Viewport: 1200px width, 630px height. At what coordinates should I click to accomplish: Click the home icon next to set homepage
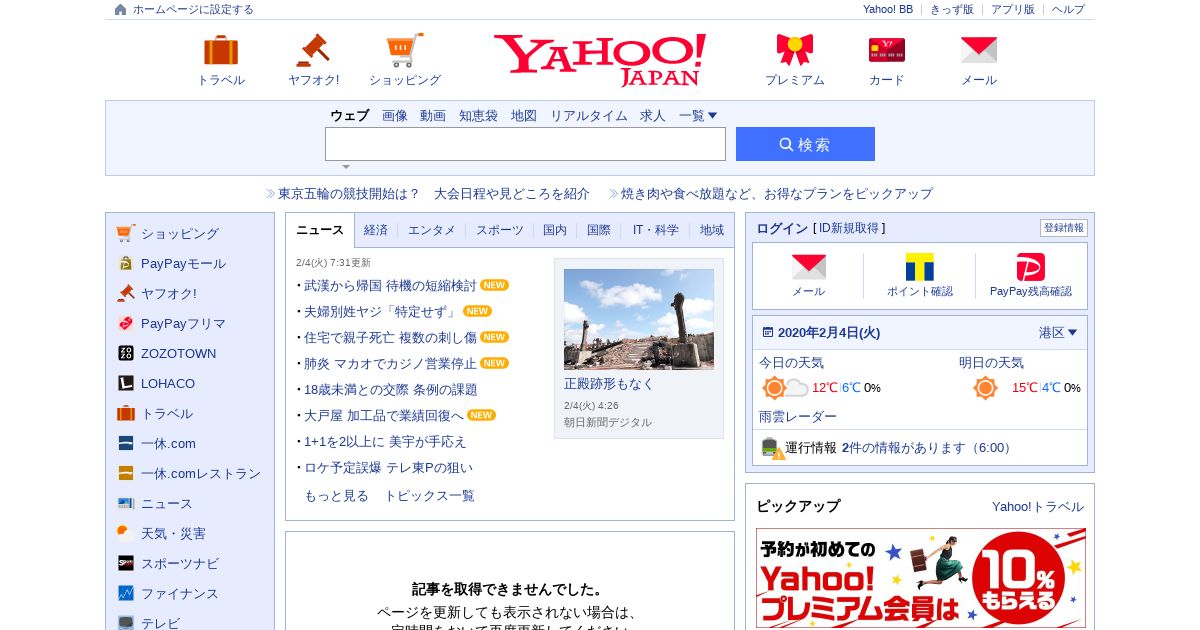click(121, 9)
